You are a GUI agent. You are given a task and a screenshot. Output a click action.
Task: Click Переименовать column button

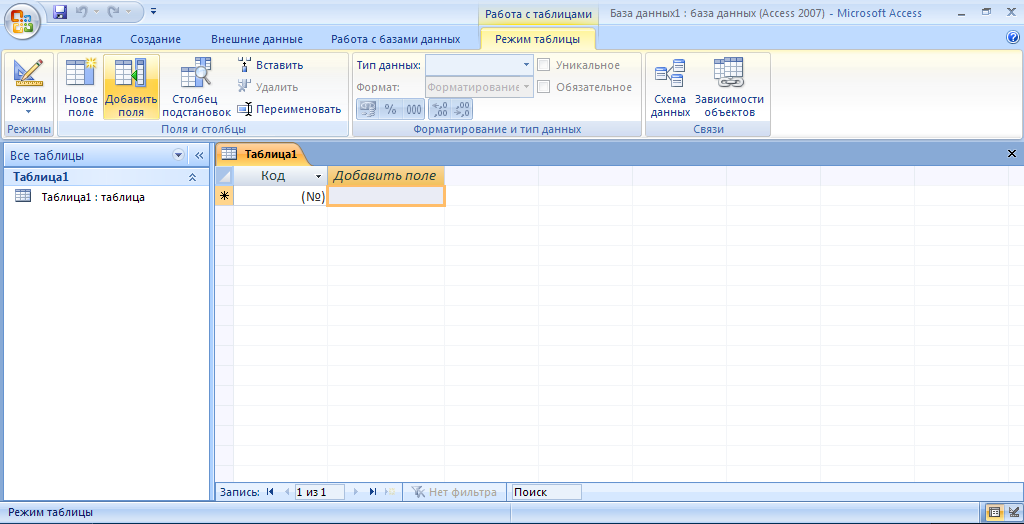tap(289, 109)
